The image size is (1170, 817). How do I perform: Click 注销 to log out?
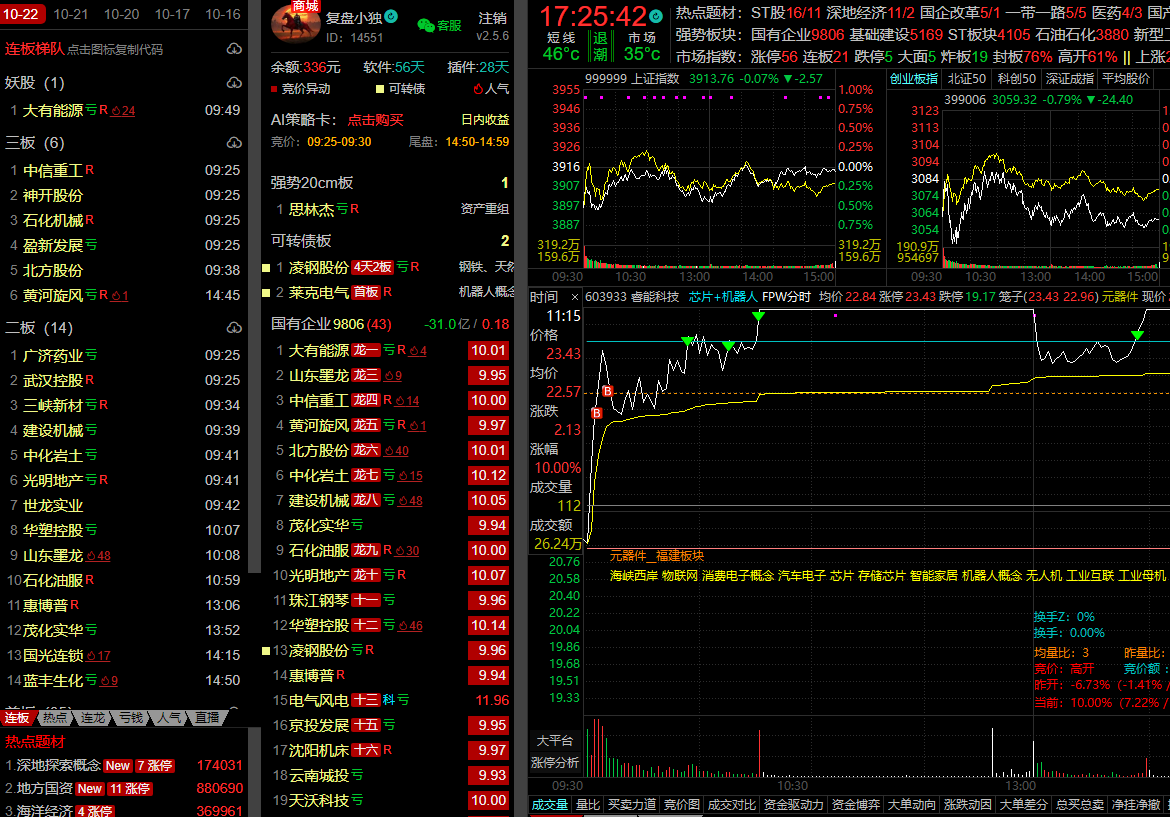pyautogui.click(x=492, y=19)
